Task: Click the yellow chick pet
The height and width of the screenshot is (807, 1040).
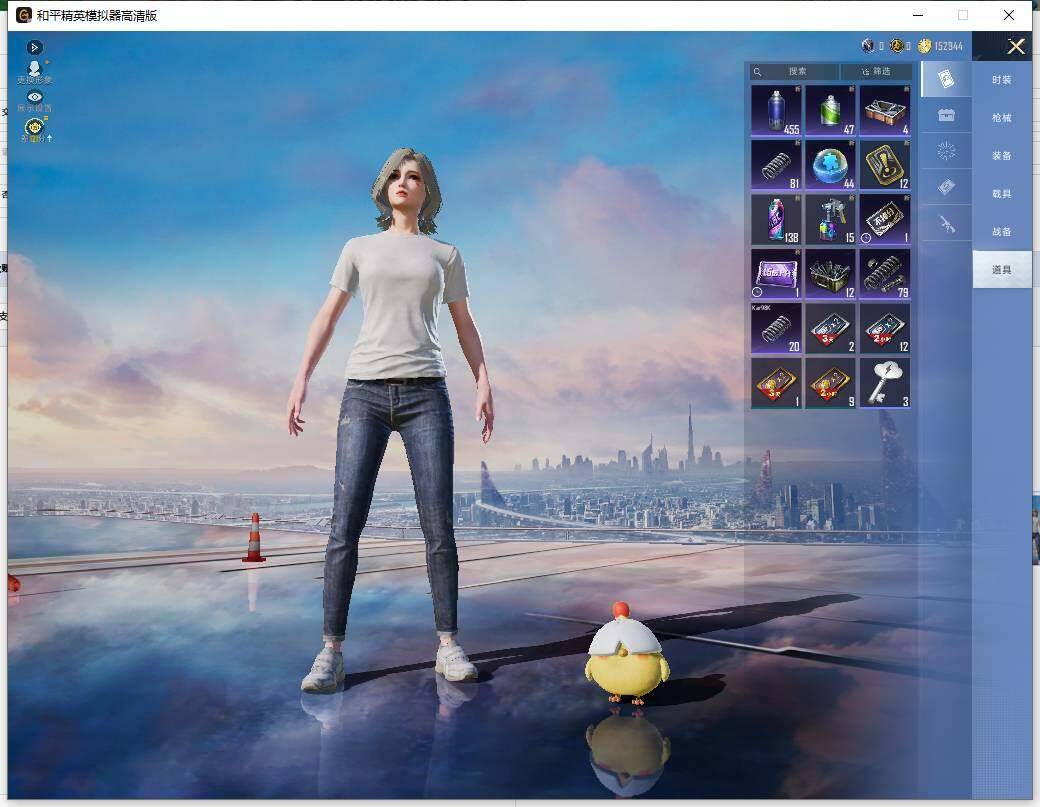Action: [x=625, y=654]
